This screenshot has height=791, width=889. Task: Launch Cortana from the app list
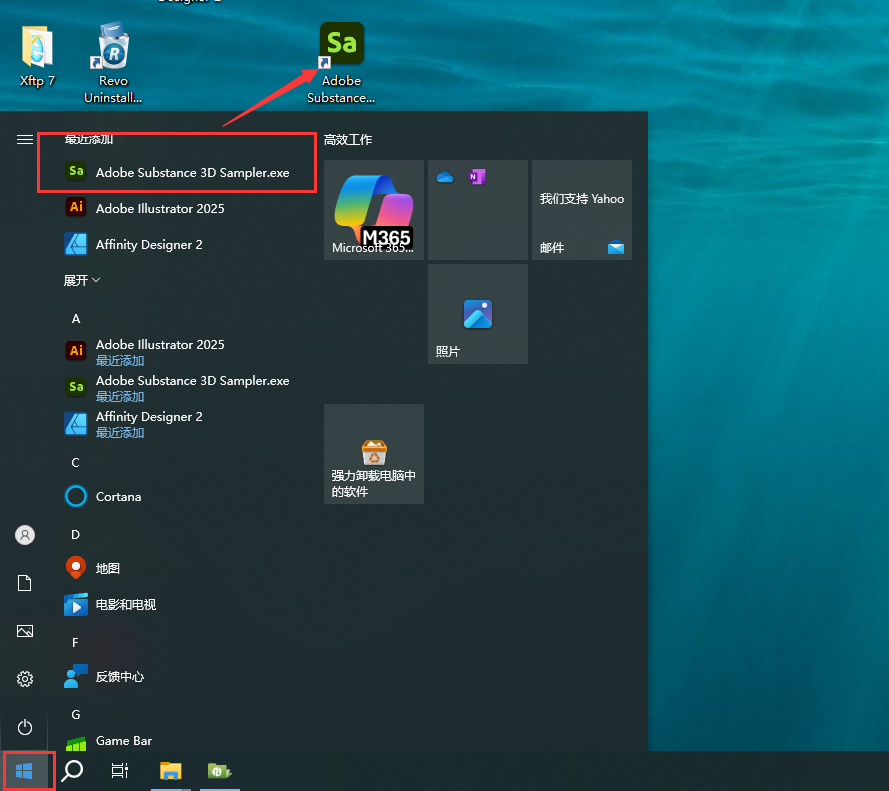tap(118, 496)
